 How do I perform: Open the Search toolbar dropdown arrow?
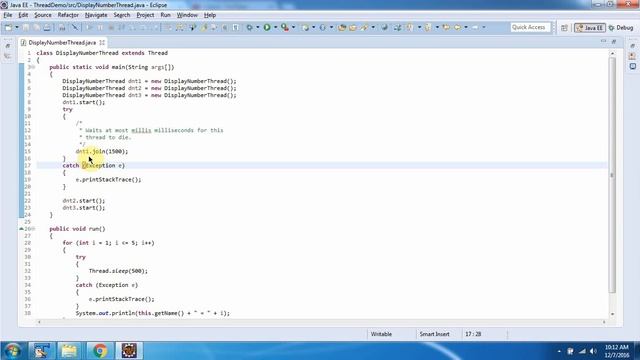[373, 27]
